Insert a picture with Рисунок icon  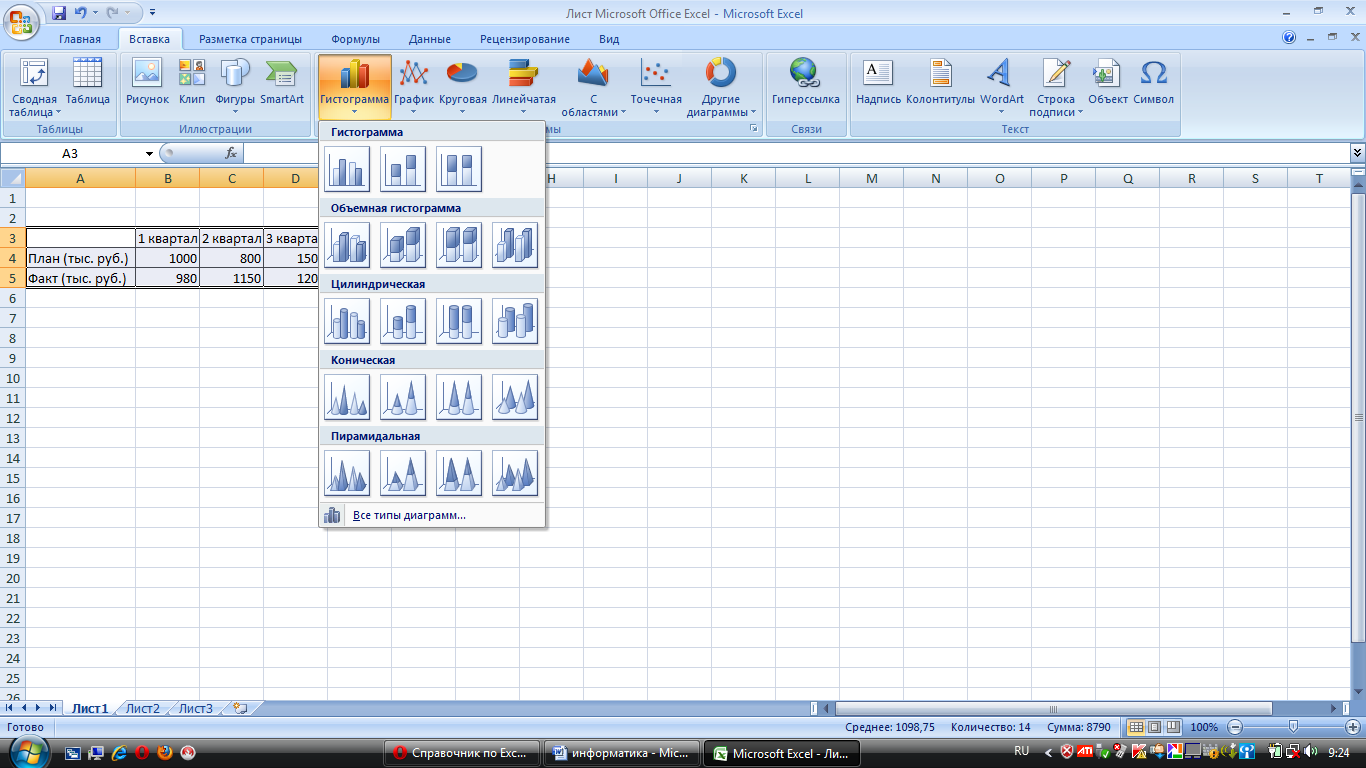tap(147, 83)
